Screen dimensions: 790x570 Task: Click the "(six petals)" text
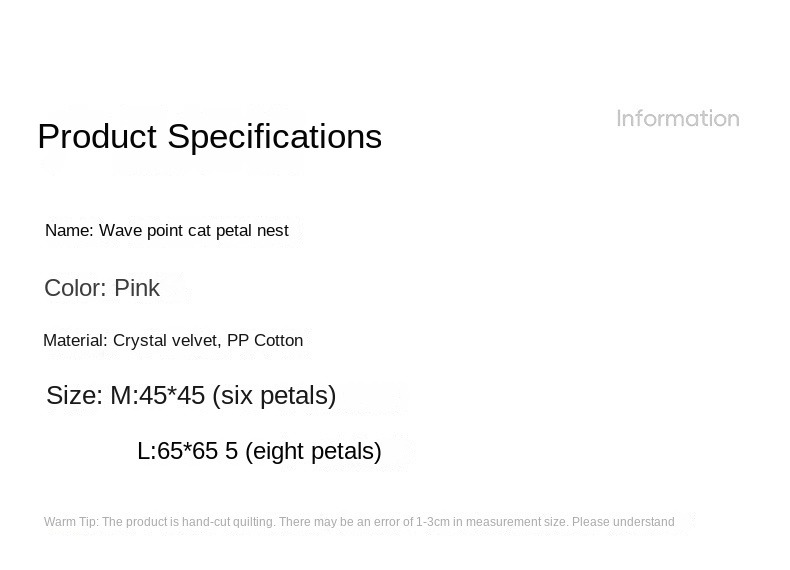[274, 395]
